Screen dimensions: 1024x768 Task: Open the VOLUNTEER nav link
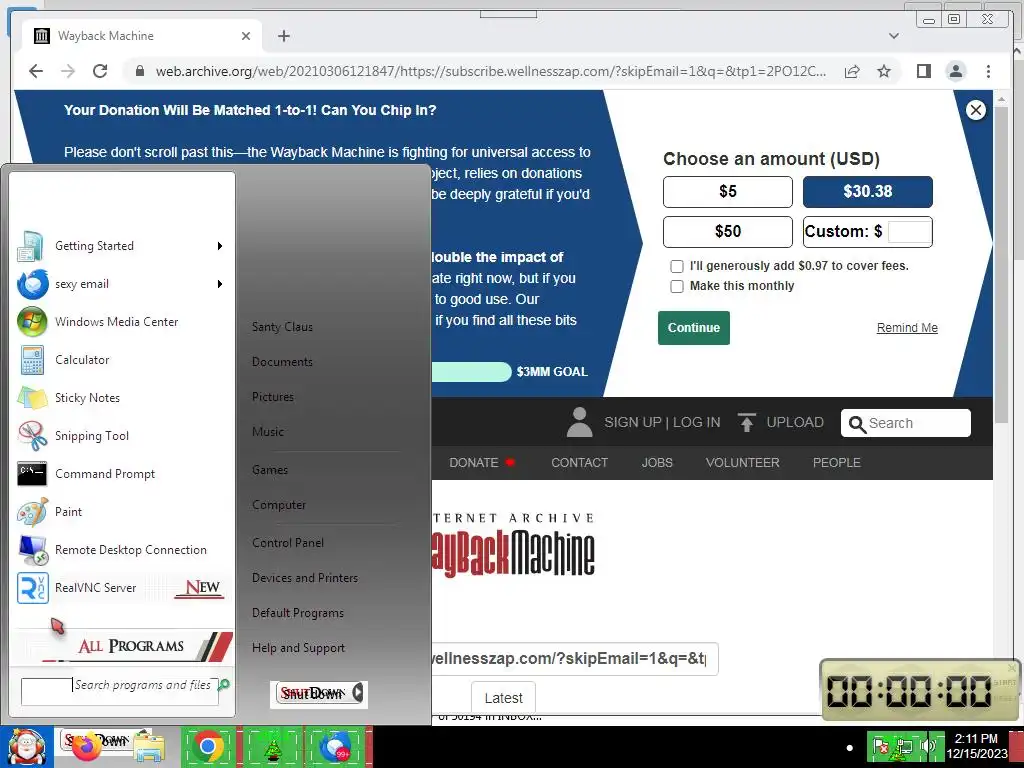coord(743,463)
